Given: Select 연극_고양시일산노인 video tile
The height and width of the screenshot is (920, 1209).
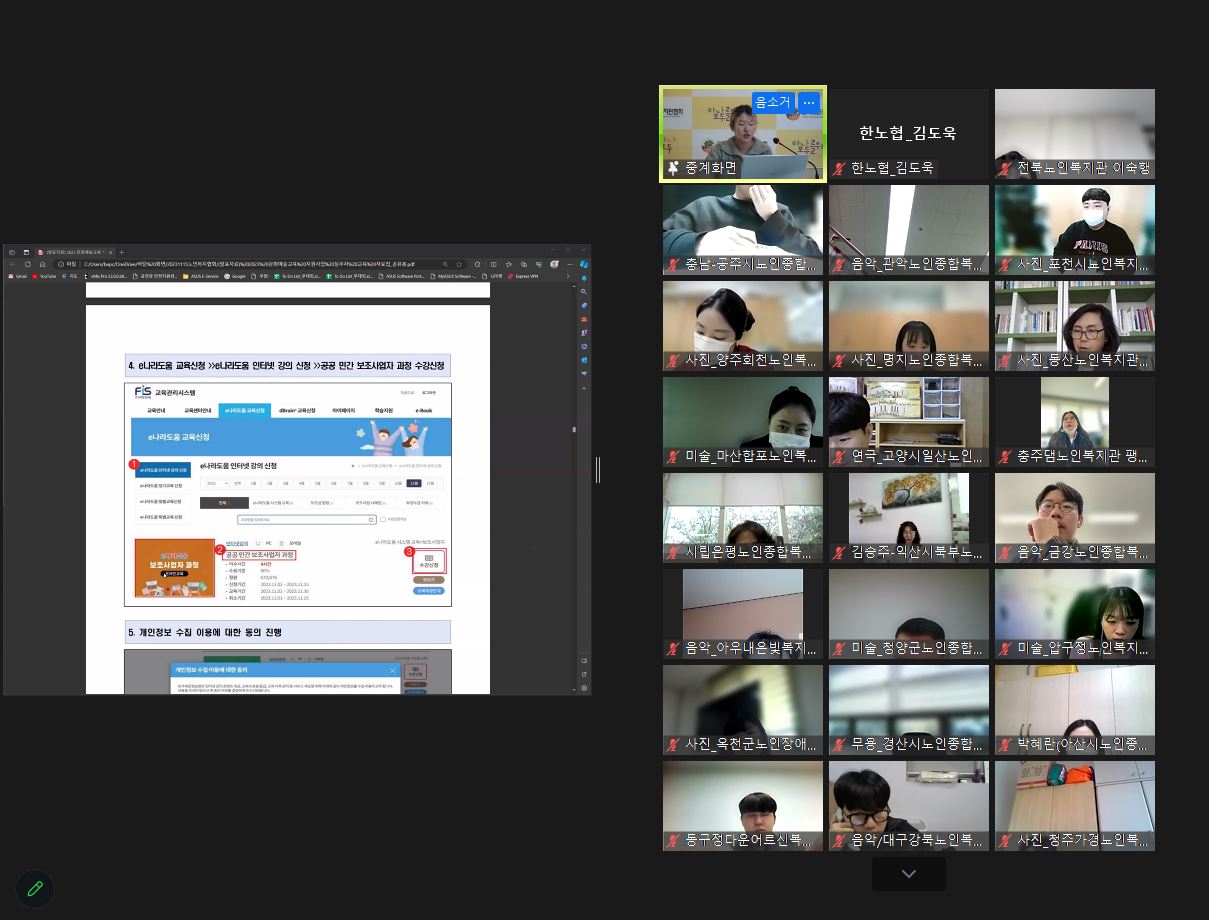Looking at the screenshot, I should [909, 422].
